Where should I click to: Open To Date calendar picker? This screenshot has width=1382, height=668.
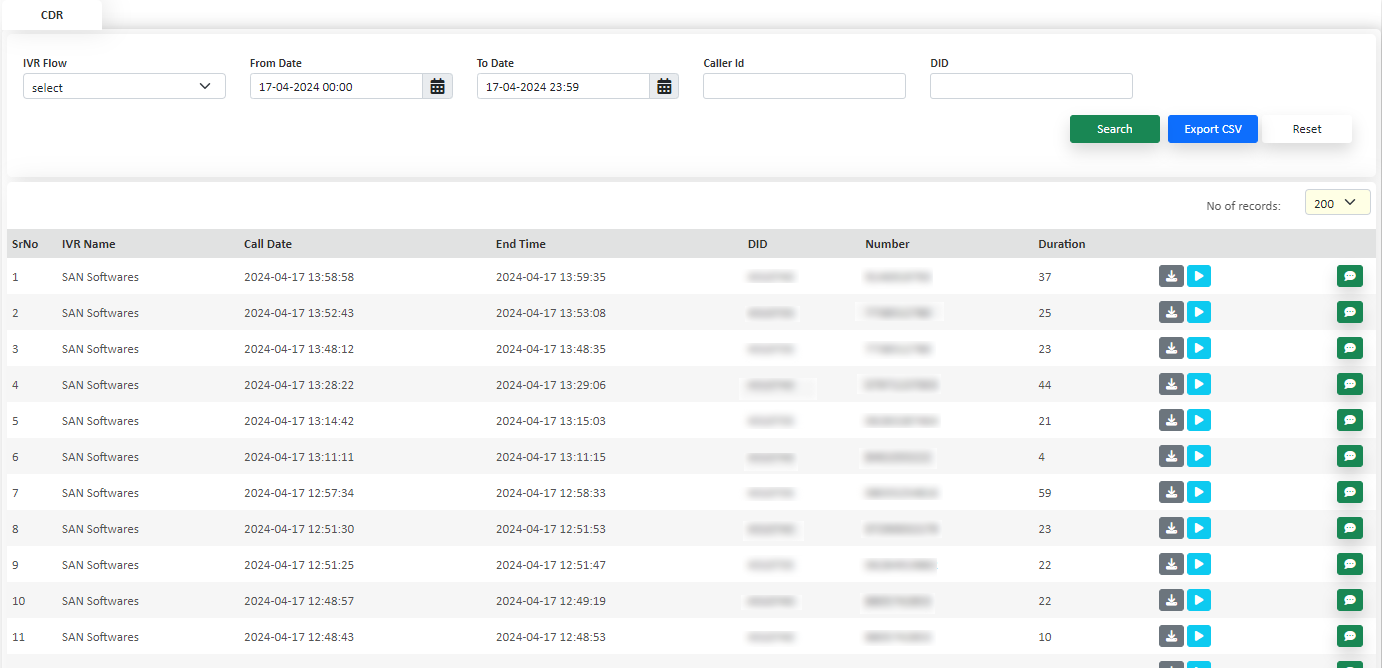click(664, 87)
